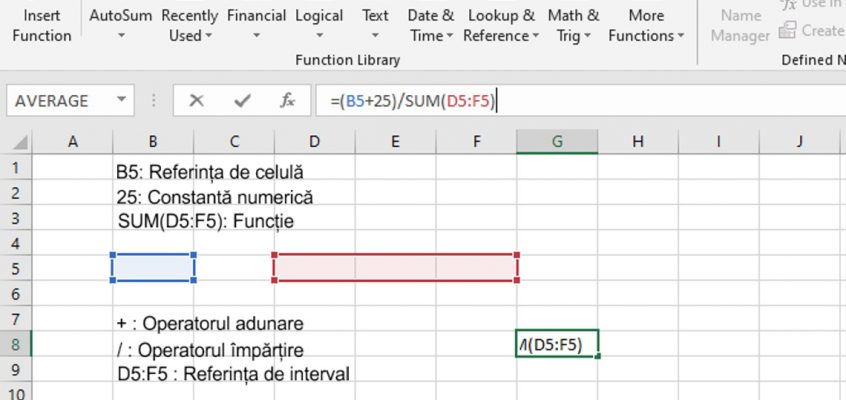
Task: Click the blue-highlighted cell B5
Action: point(153,268)
